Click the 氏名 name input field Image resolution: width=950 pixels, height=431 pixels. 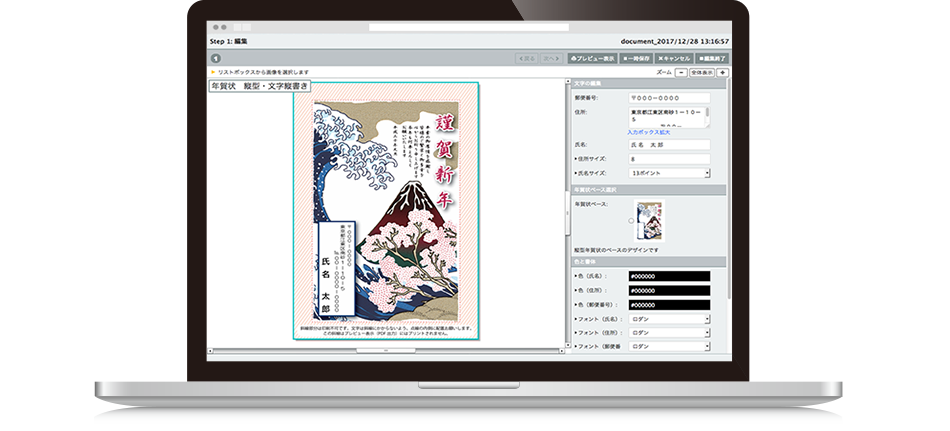click(669, 145)
